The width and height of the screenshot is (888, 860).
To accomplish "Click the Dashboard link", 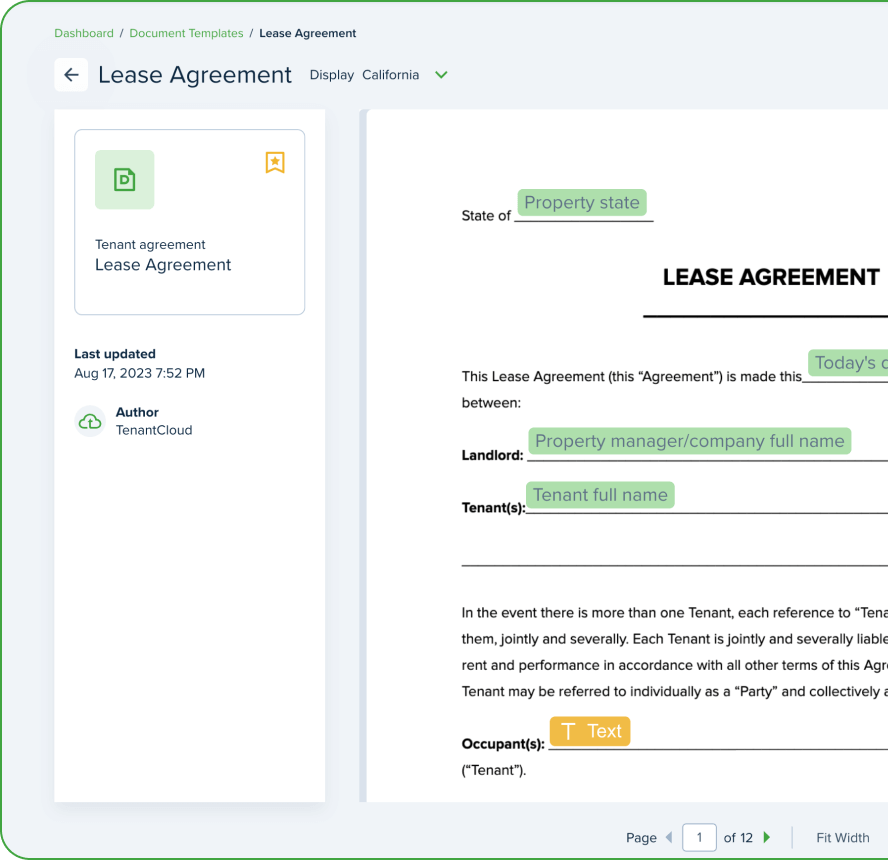I will (x=84, y=33).
